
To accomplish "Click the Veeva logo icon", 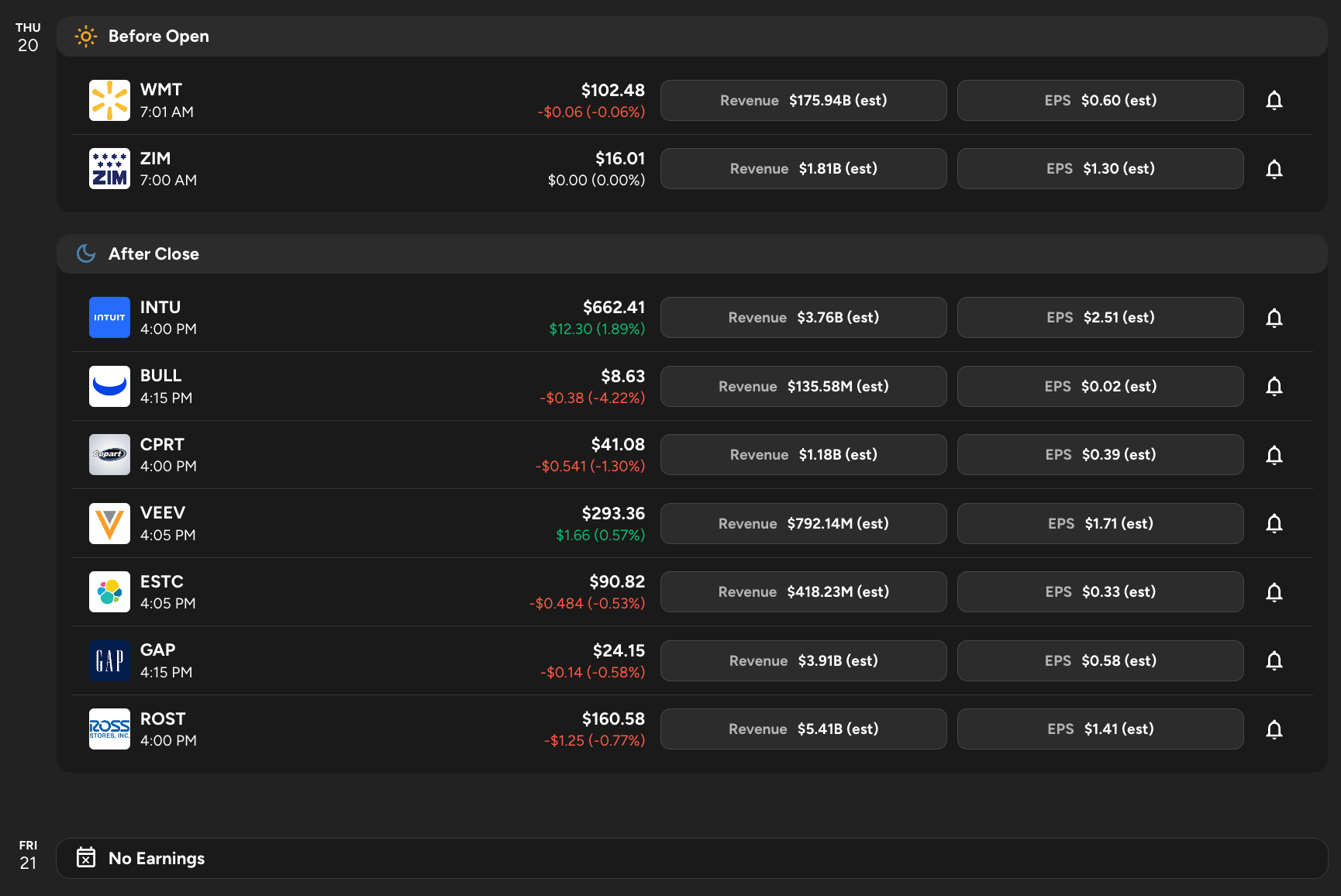I will click(109, 523).
